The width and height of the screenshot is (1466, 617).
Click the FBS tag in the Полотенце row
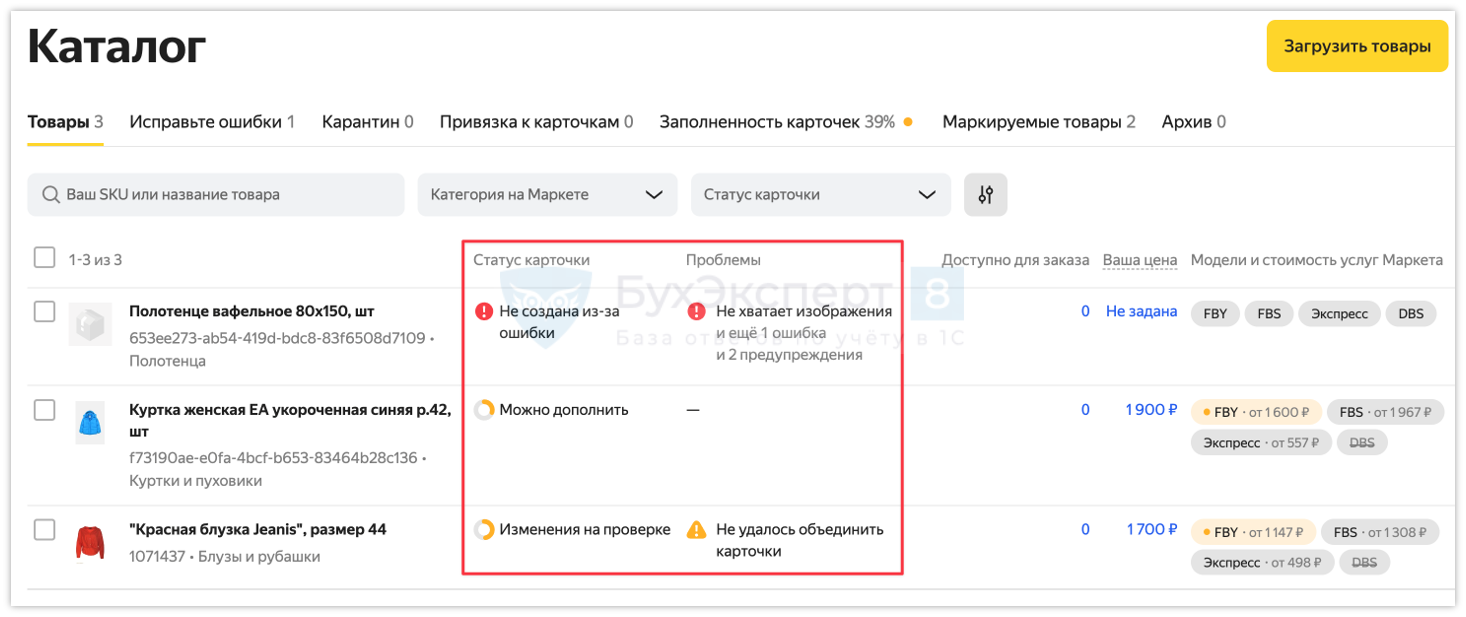(1269, 313)
